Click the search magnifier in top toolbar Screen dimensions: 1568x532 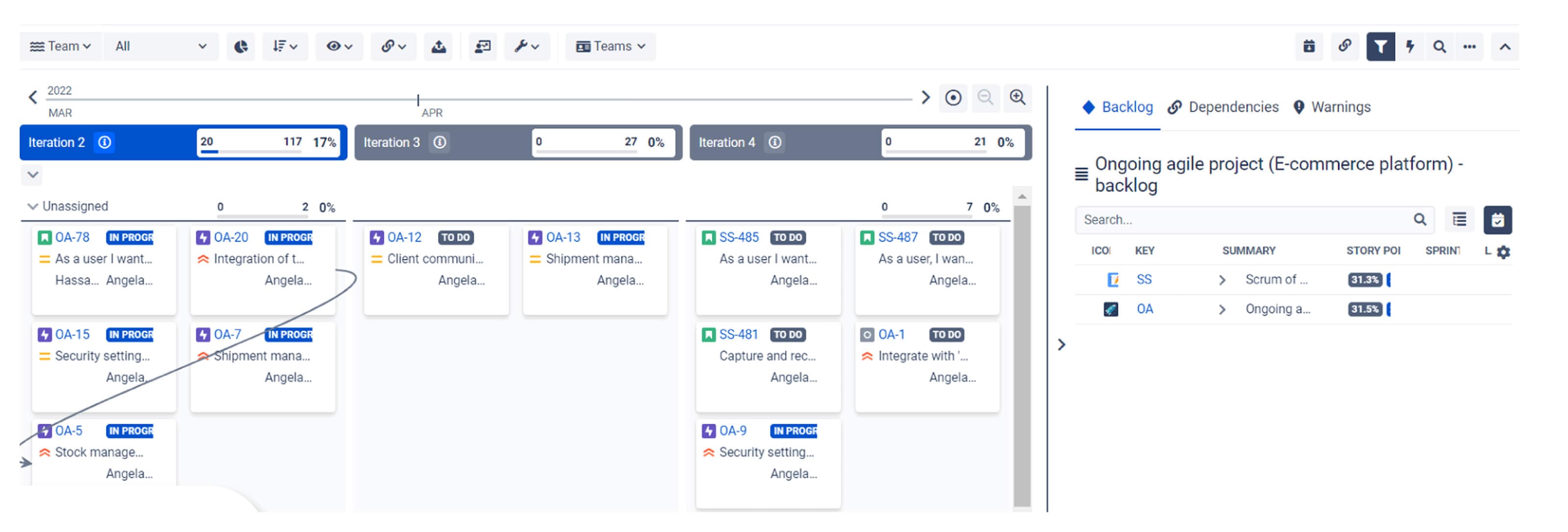click(x=1439, y=46)
